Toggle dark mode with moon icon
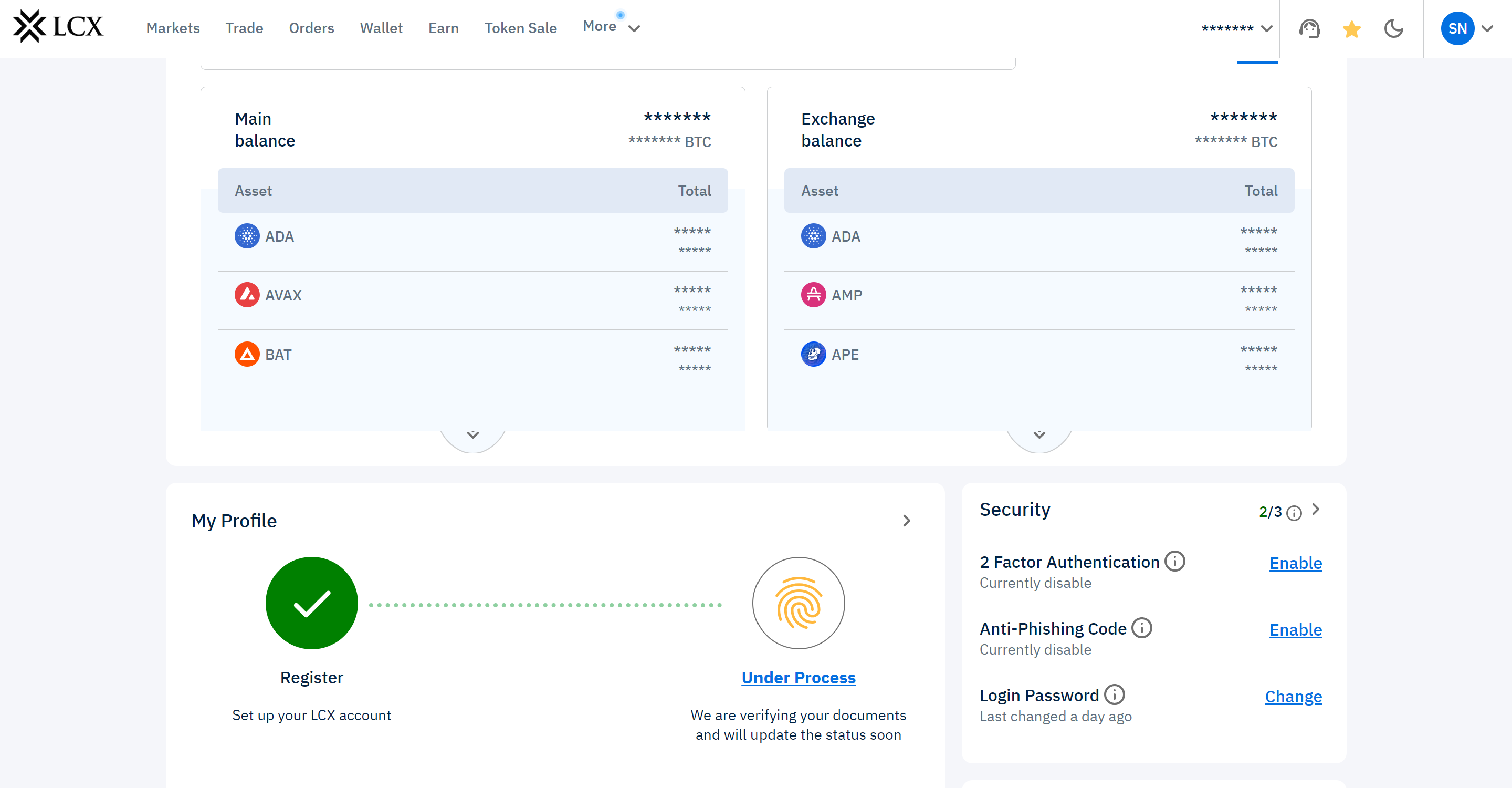Viewport: 1512px width, 788px height. point(1393,28)
